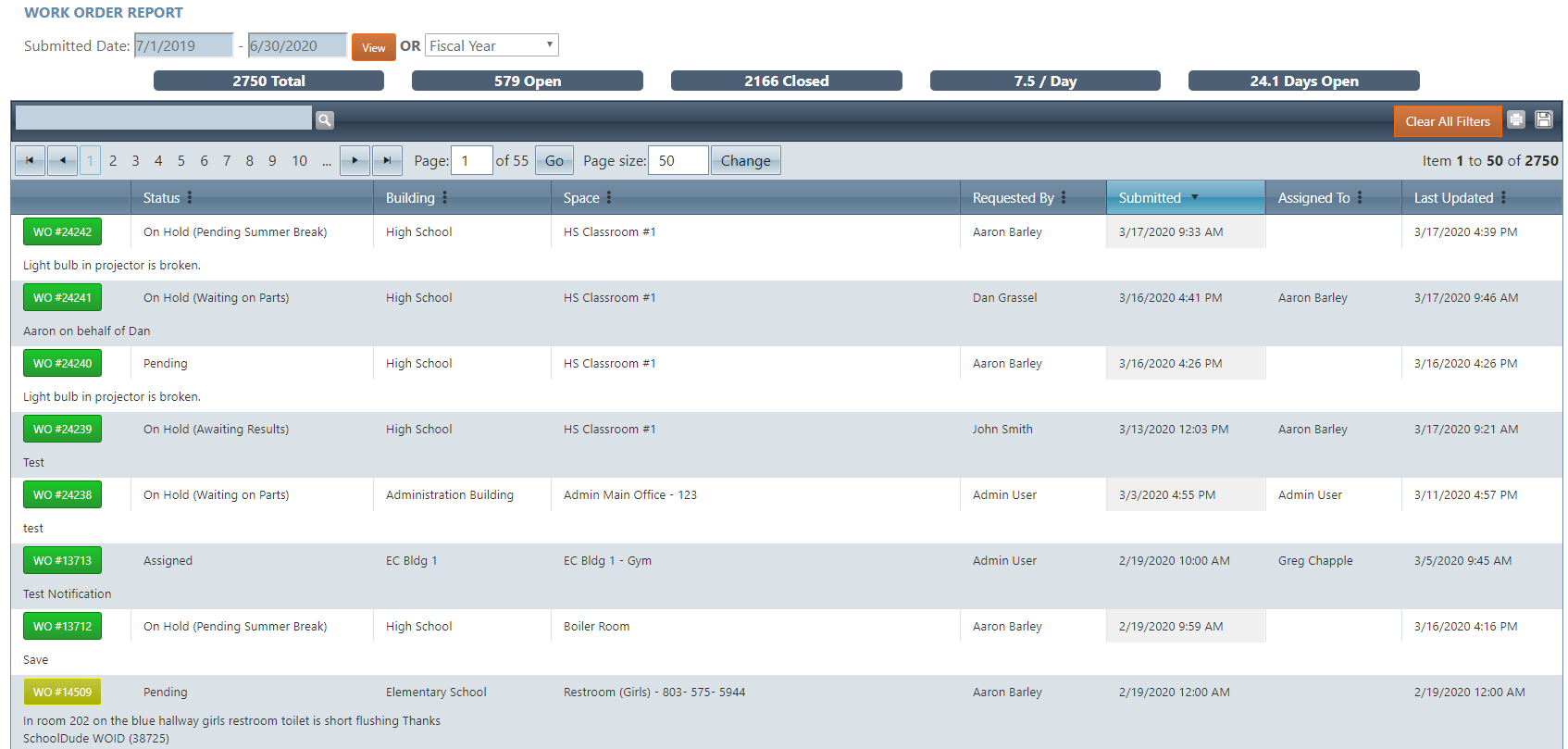Open work order WO #14509
Image resolution: width=1568 pixels, height=749 pixels.
tap(63, 692)
